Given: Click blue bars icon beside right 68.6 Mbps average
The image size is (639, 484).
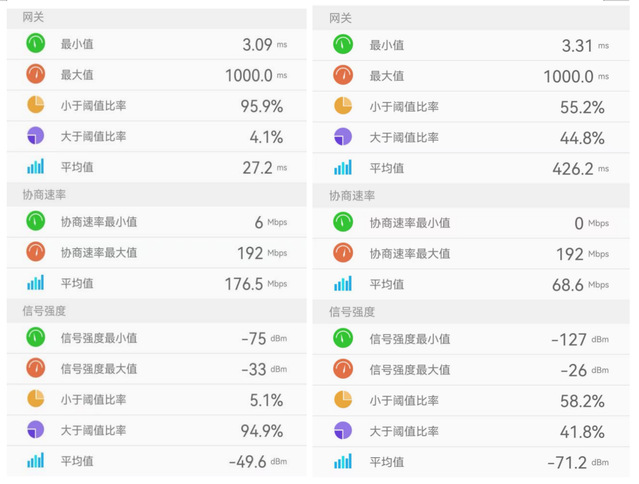Looking at the screenshot, I should click(343, 284).
